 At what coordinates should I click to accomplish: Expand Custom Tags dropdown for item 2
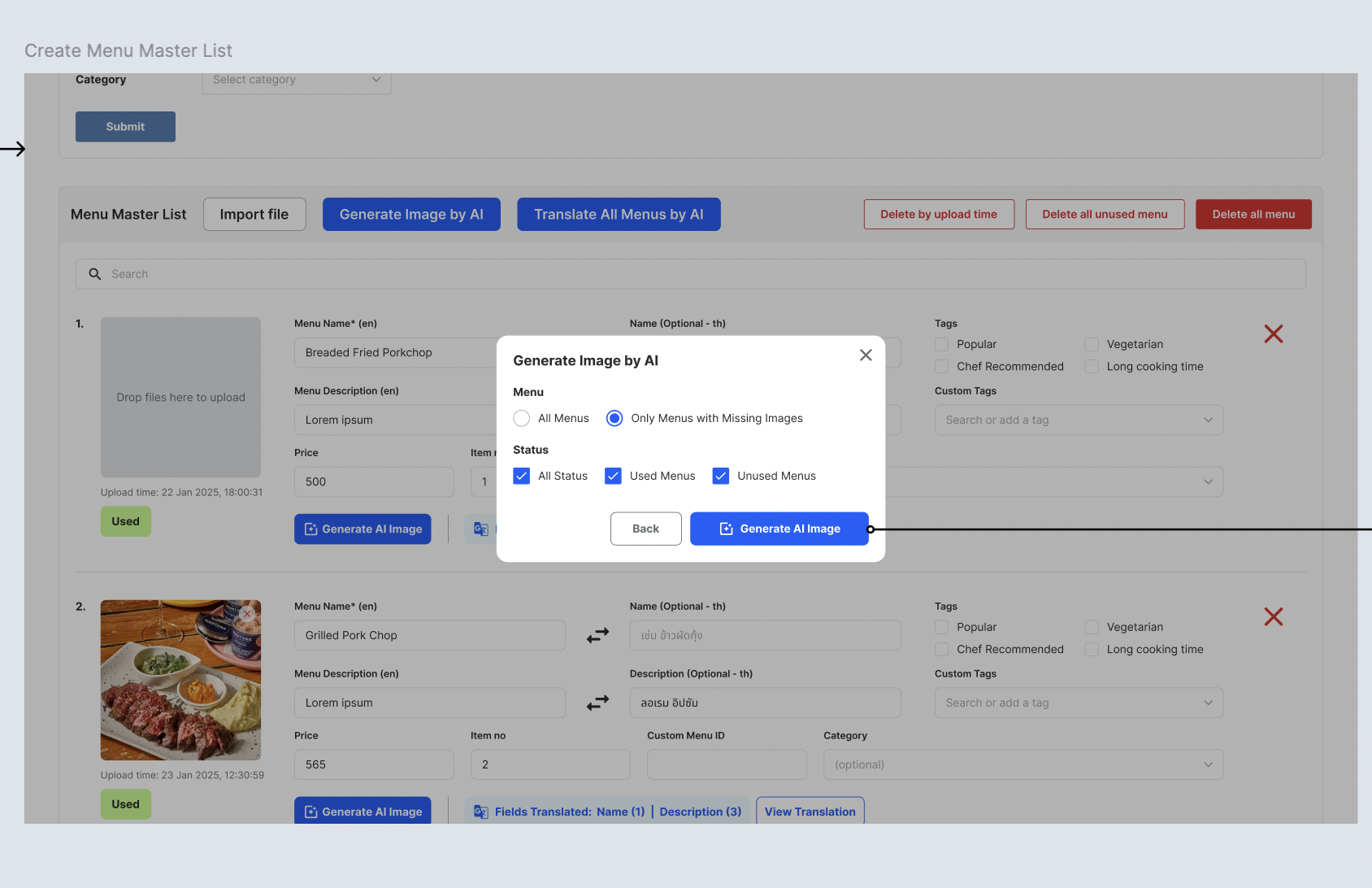pyautogui.click(x=1078, y=703)
